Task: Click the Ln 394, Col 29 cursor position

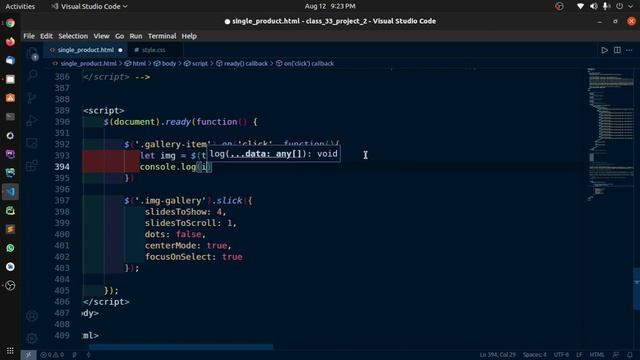Action: click(498, 355)
